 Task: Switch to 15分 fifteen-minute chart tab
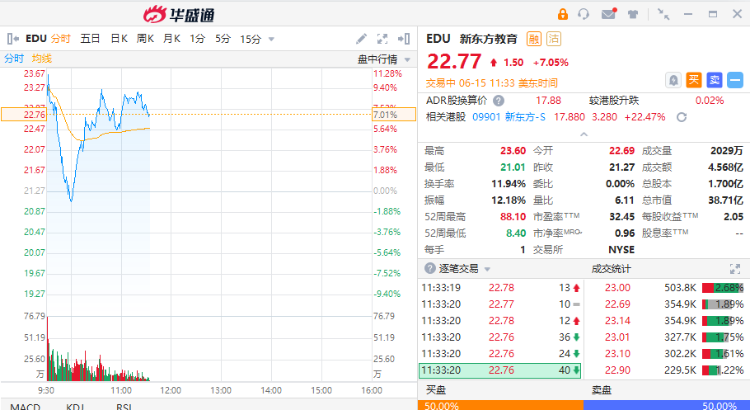tap(251, 39)
